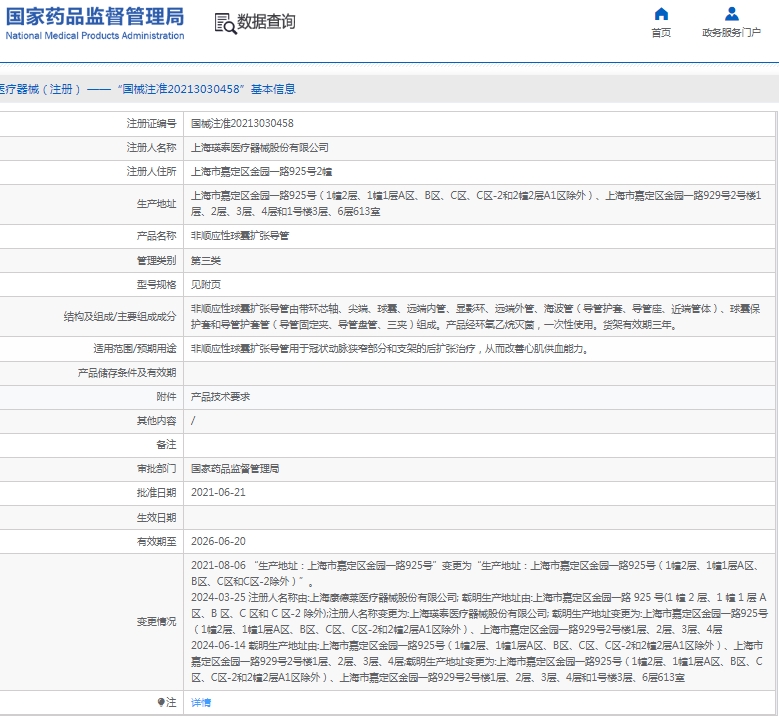Click the 变更情况 row label
The width and height of the screenshot is (779, 718).
[x=156, y=622]
